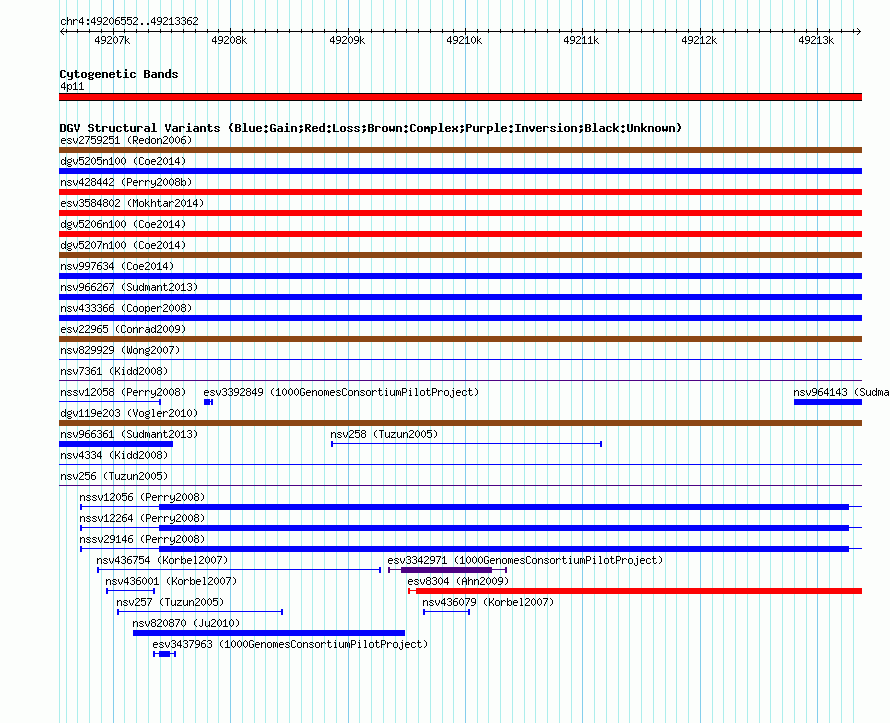Open nsv258 (Tuzun2005) variant label
Viewport: 890px width, 723px height.
point(384,434)
